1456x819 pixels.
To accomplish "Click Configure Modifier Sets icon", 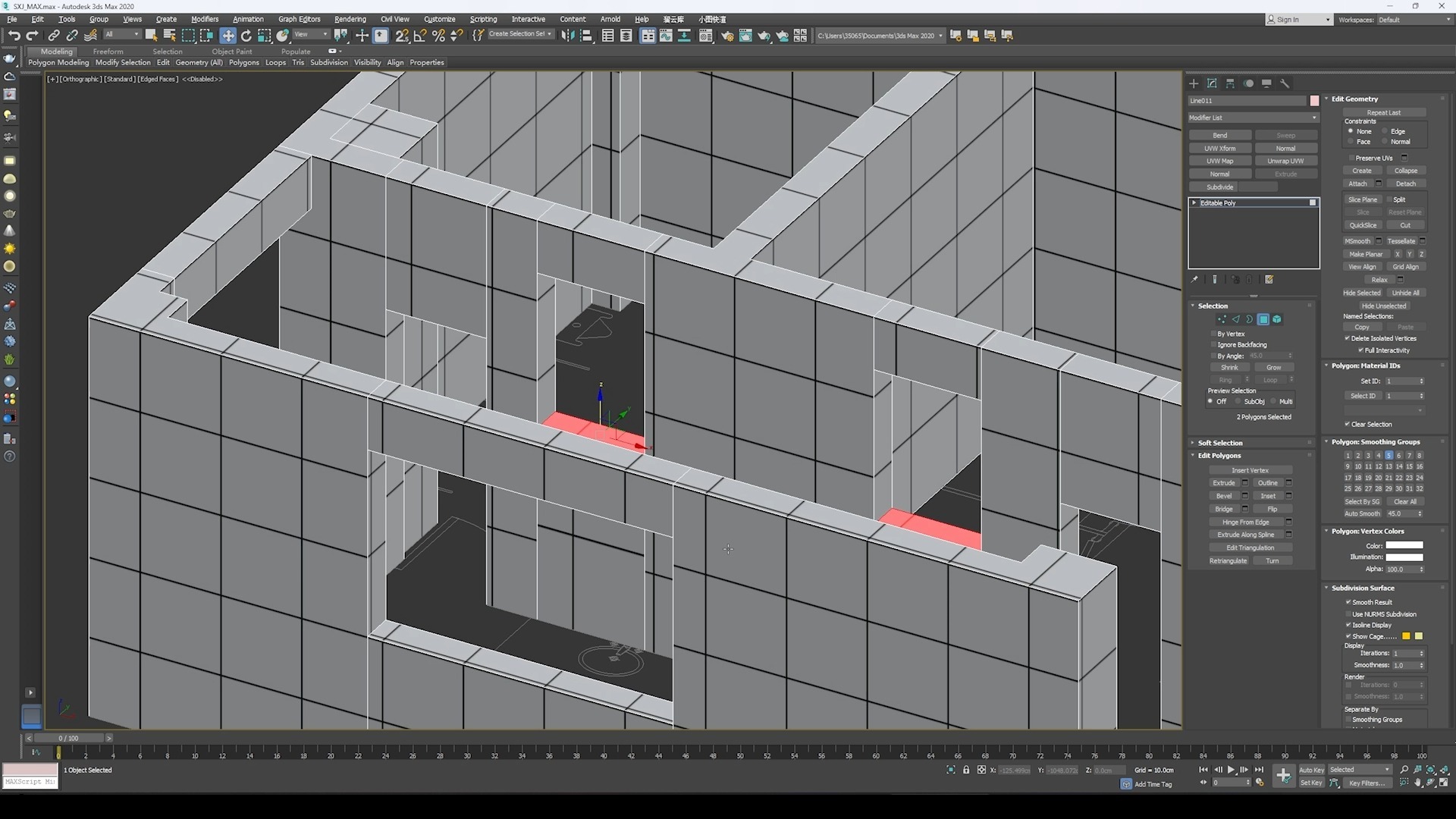I will 1269,280.
